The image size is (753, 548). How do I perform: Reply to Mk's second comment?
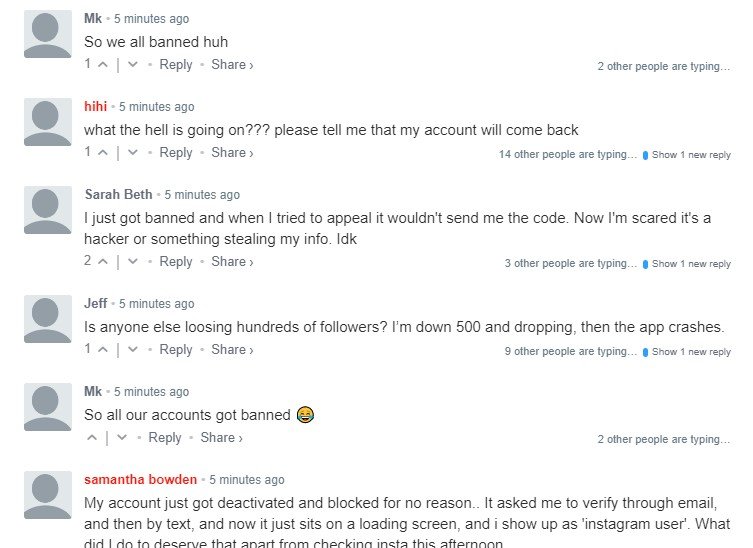point(165,438)
